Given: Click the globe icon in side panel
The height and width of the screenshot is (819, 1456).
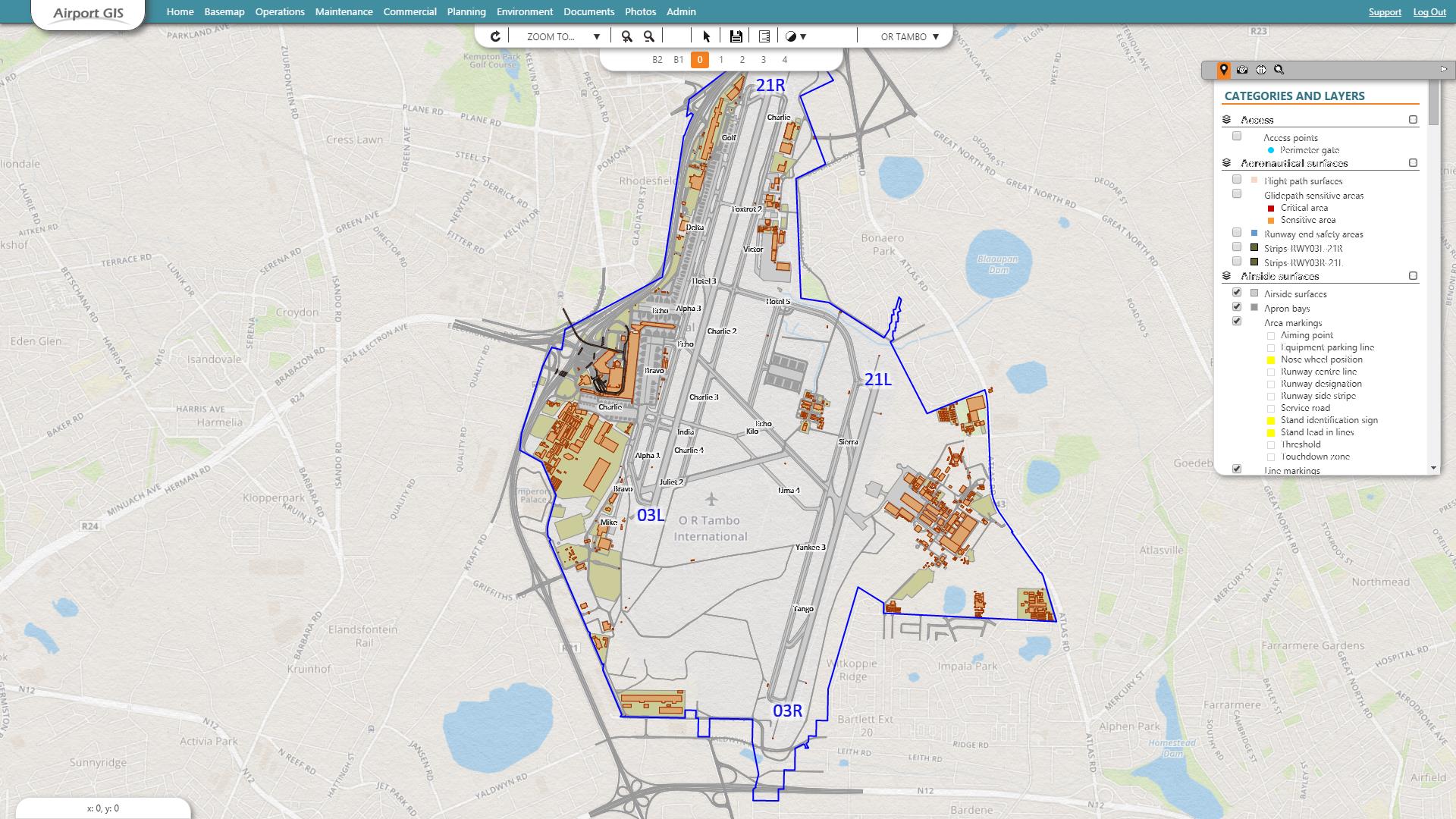Looking at the screenshot, I should 1261,70.
